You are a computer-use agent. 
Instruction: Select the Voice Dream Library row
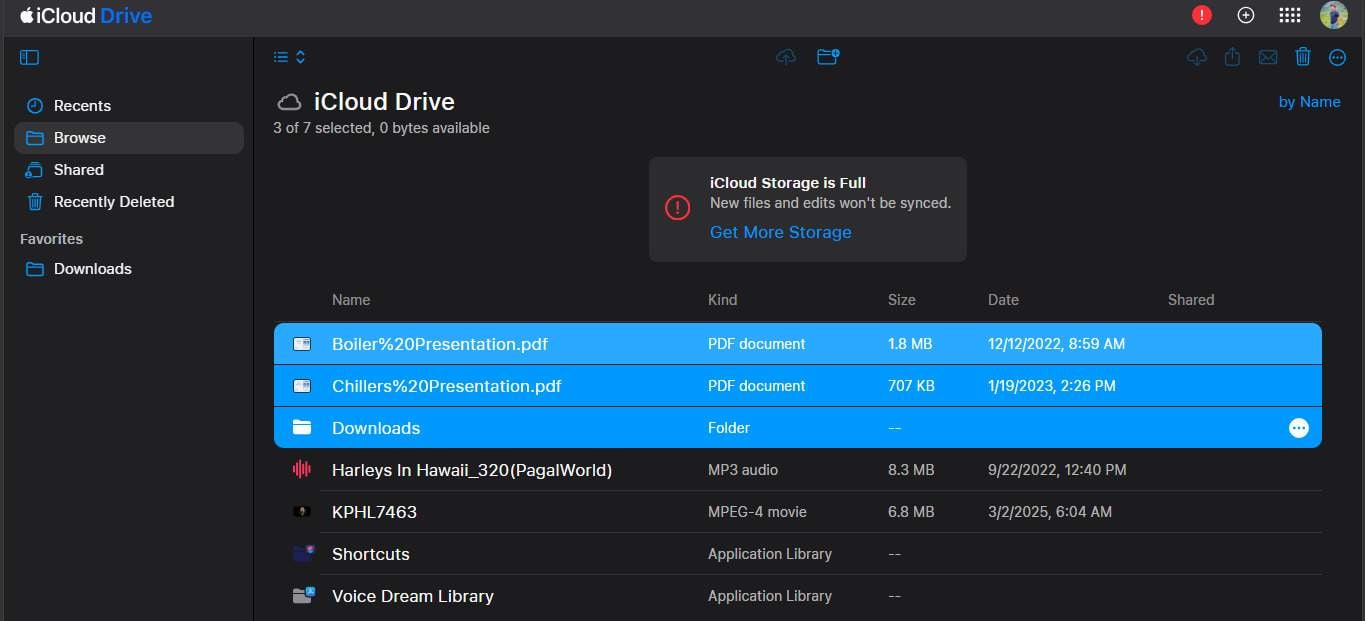coord(798,596)
